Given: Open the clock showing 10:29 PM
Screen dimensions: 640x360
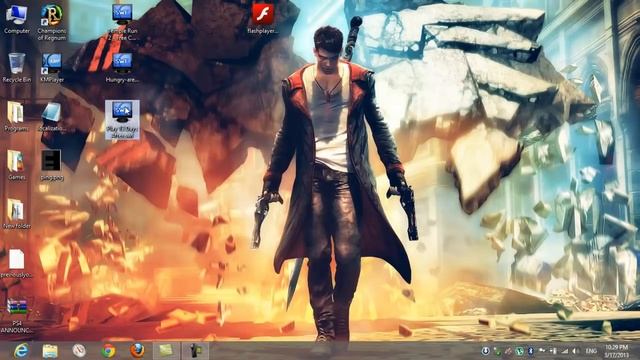Looking at the screenshot, I should click(617, 351).
